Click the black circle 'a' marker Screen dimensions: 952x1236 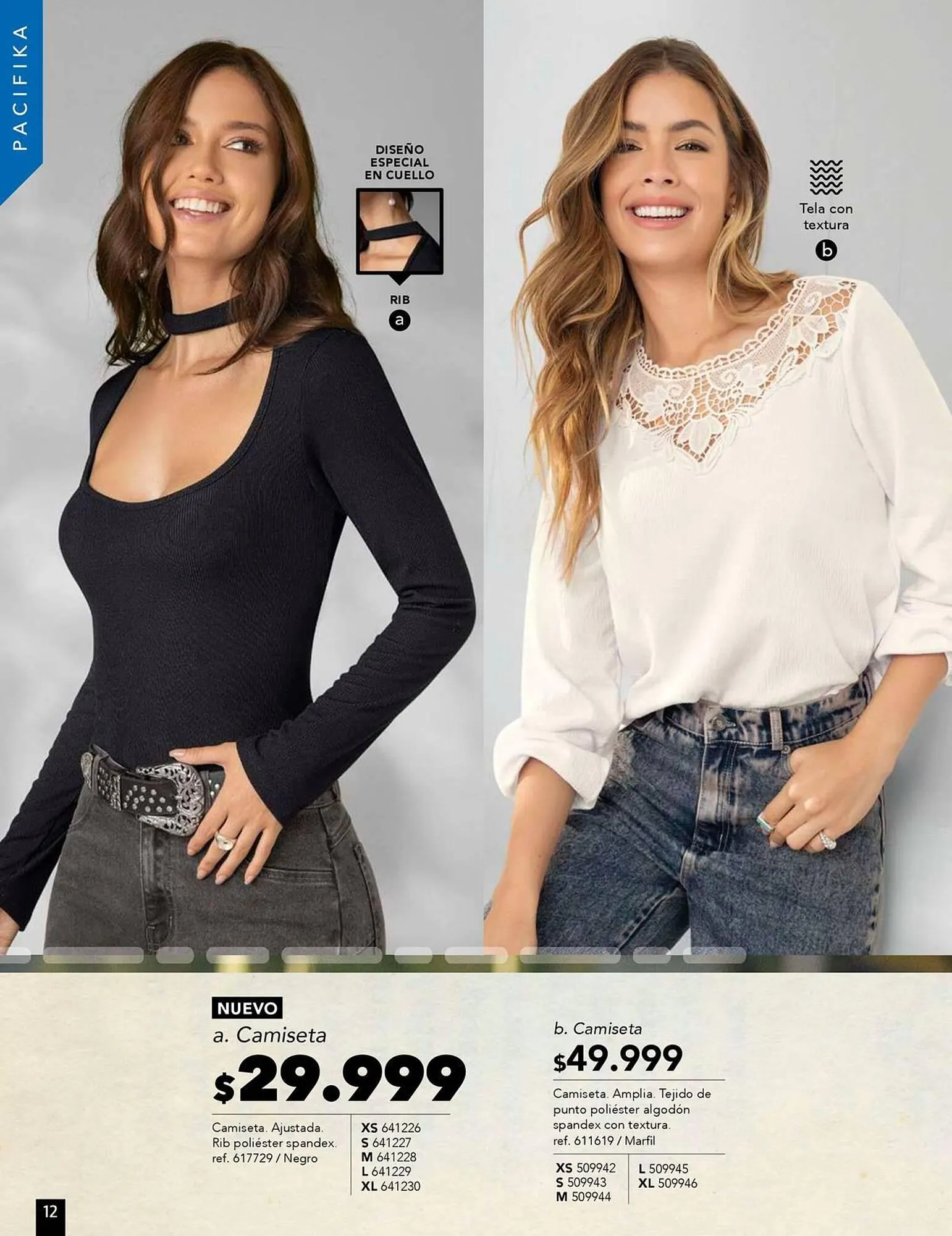(400, 320)
